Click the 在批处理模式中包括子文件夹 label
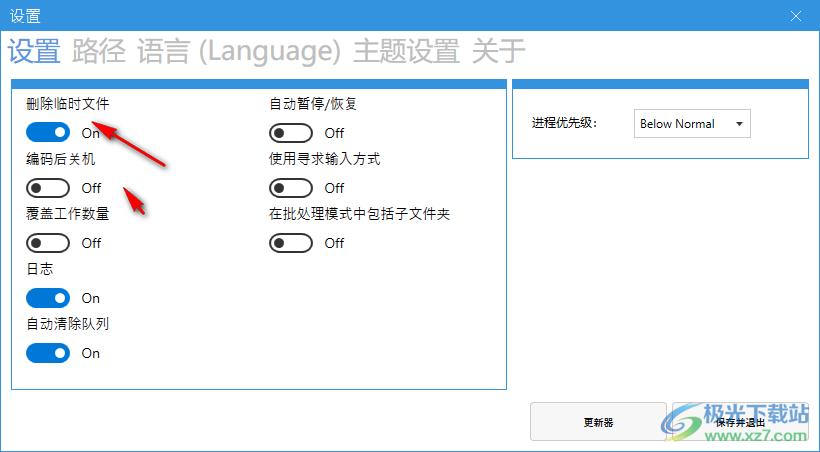This screenshot has height=452, width=820. [359, 214]
